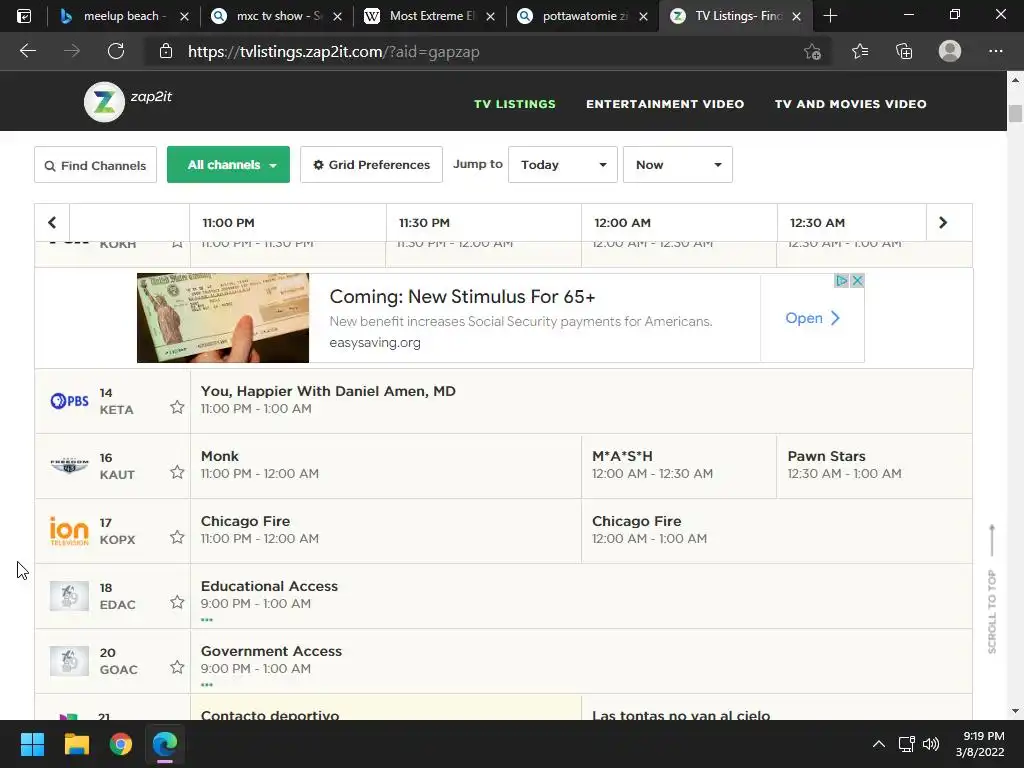This screenshot has height=768, width=1024.
Task: Open the Favorites list icon
Action: click(x=860, y=51)
